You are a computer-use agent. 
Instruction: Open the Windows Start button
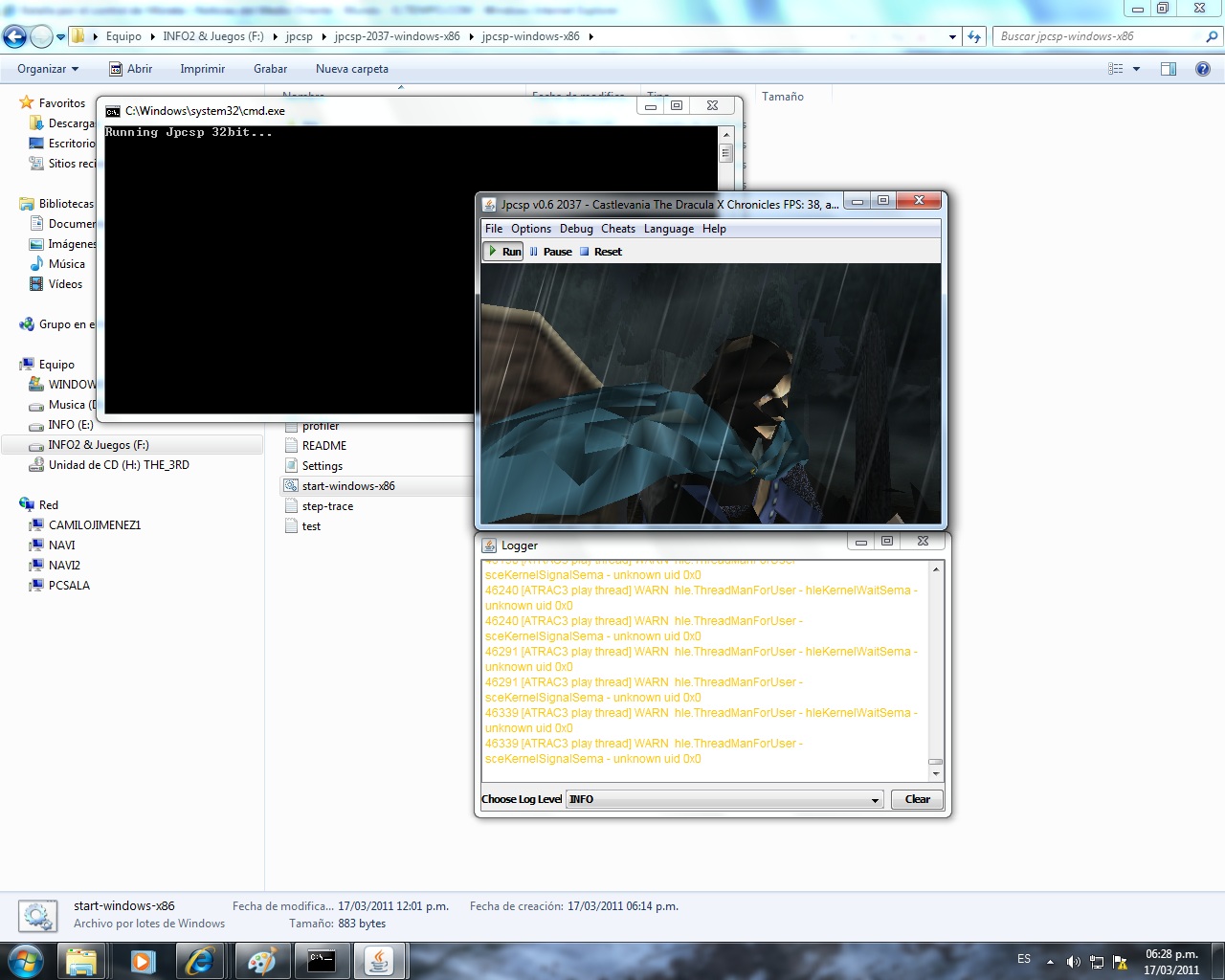click(25, 961)
